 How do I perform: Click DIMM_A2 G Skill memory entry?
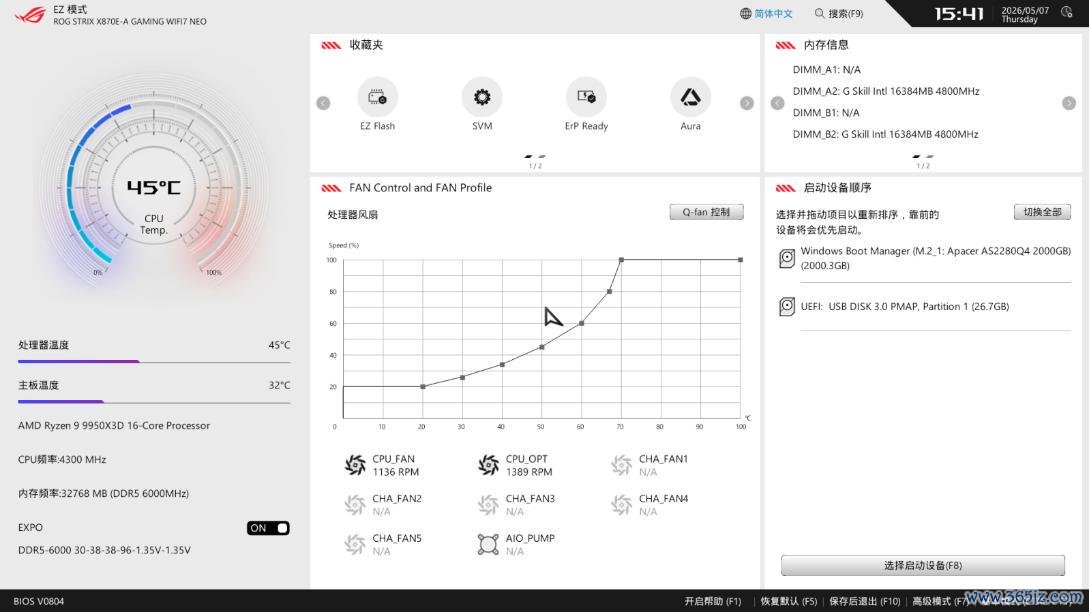click(886, 91)
